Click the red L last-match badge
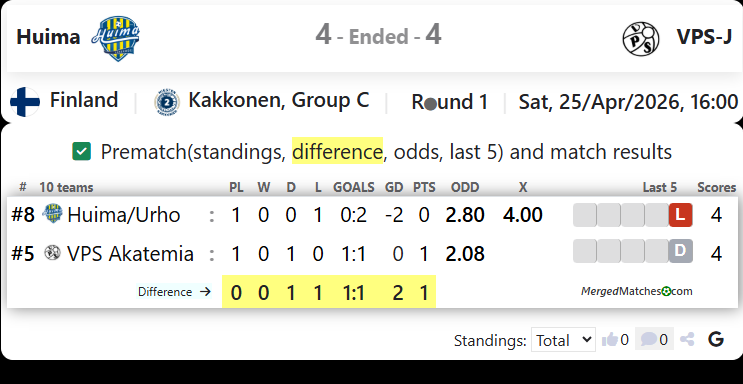Image resolution: width=743 pixels, height=384 pixels. (x=680, y=215)
